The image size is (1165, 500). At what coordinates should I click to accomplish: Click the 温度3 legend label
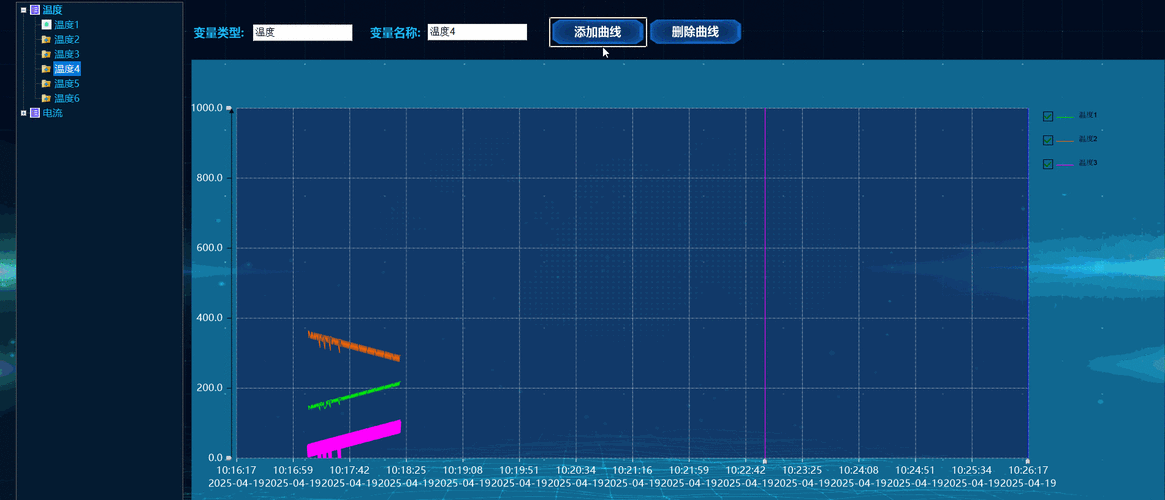pyautogui.click(x=1088, y=163)
